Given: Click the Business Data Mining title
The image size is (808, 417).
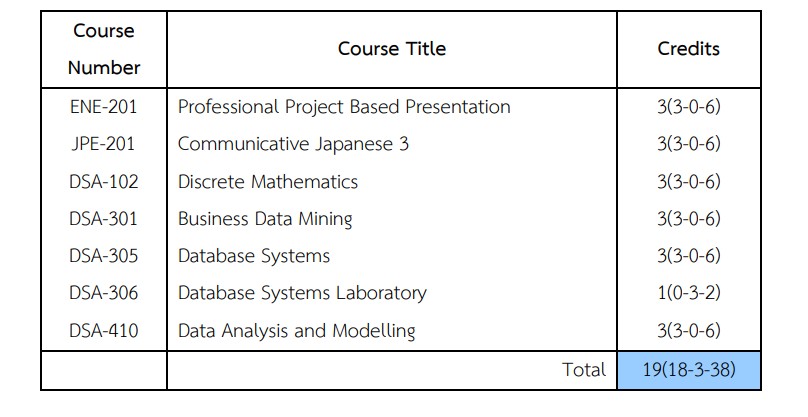Looking at the screenshot, I should (x=265, y=219).
